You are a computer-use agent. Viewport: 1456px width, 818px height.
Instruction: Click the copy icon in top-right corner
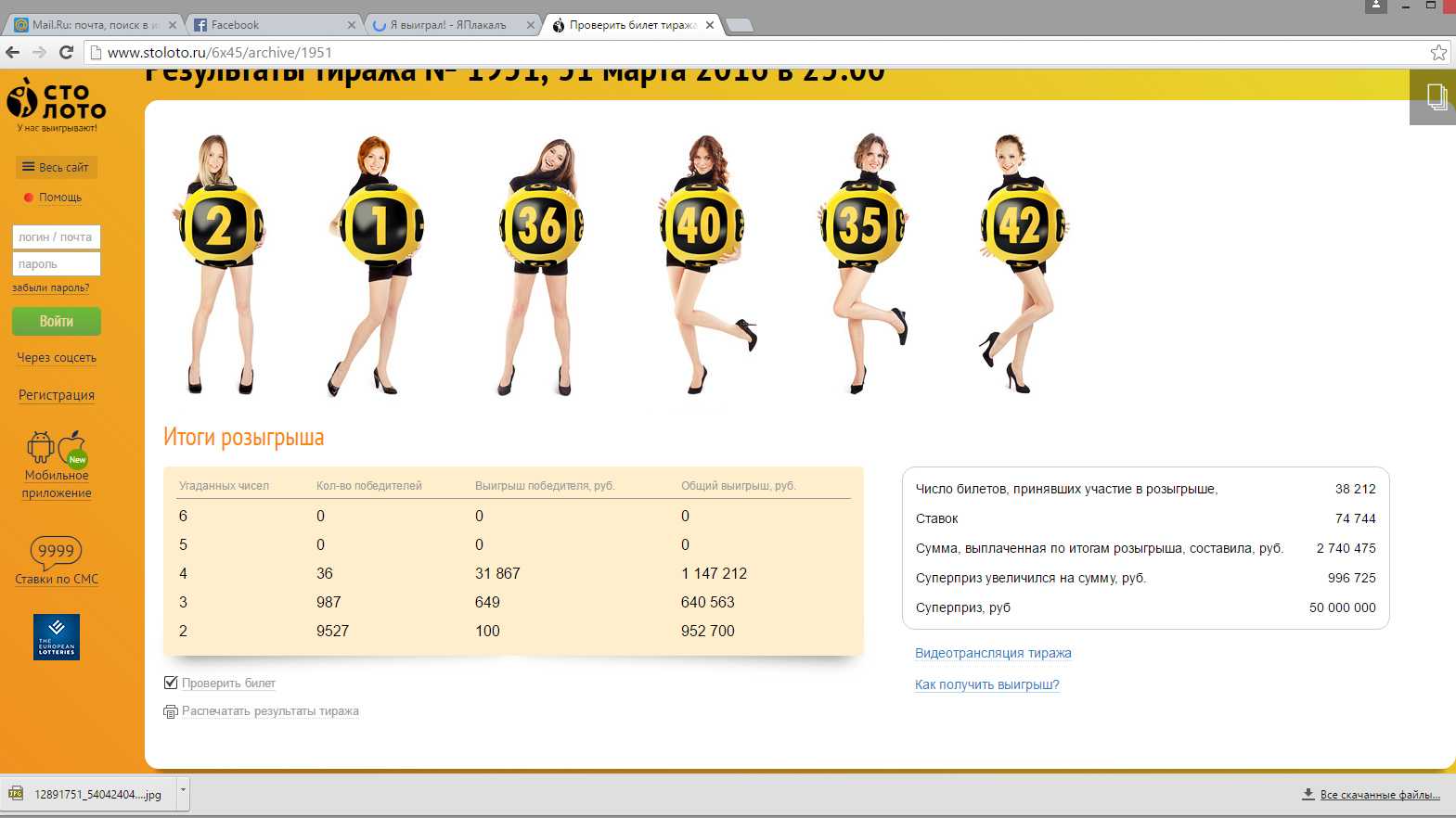point(1436,96)
